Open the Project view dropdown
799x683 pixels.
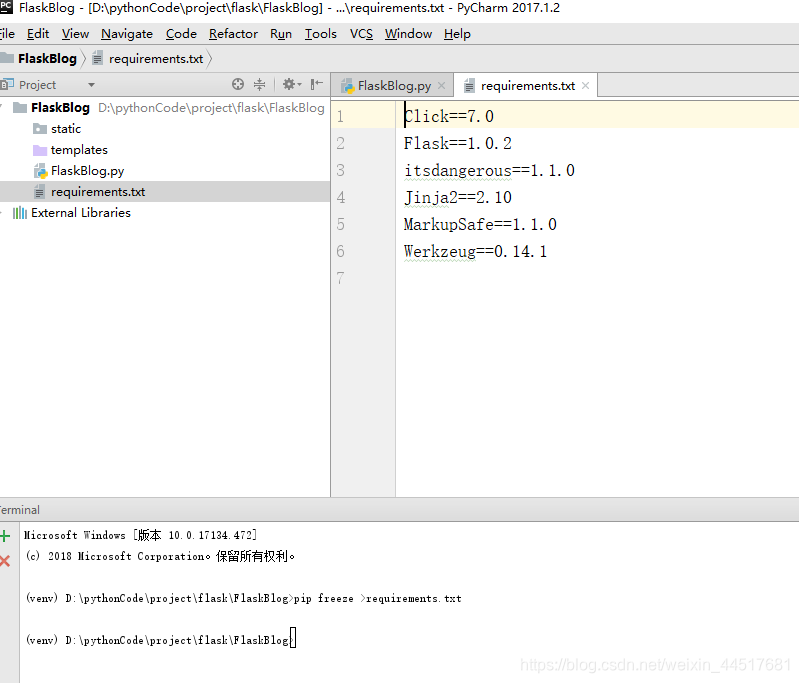91,85
